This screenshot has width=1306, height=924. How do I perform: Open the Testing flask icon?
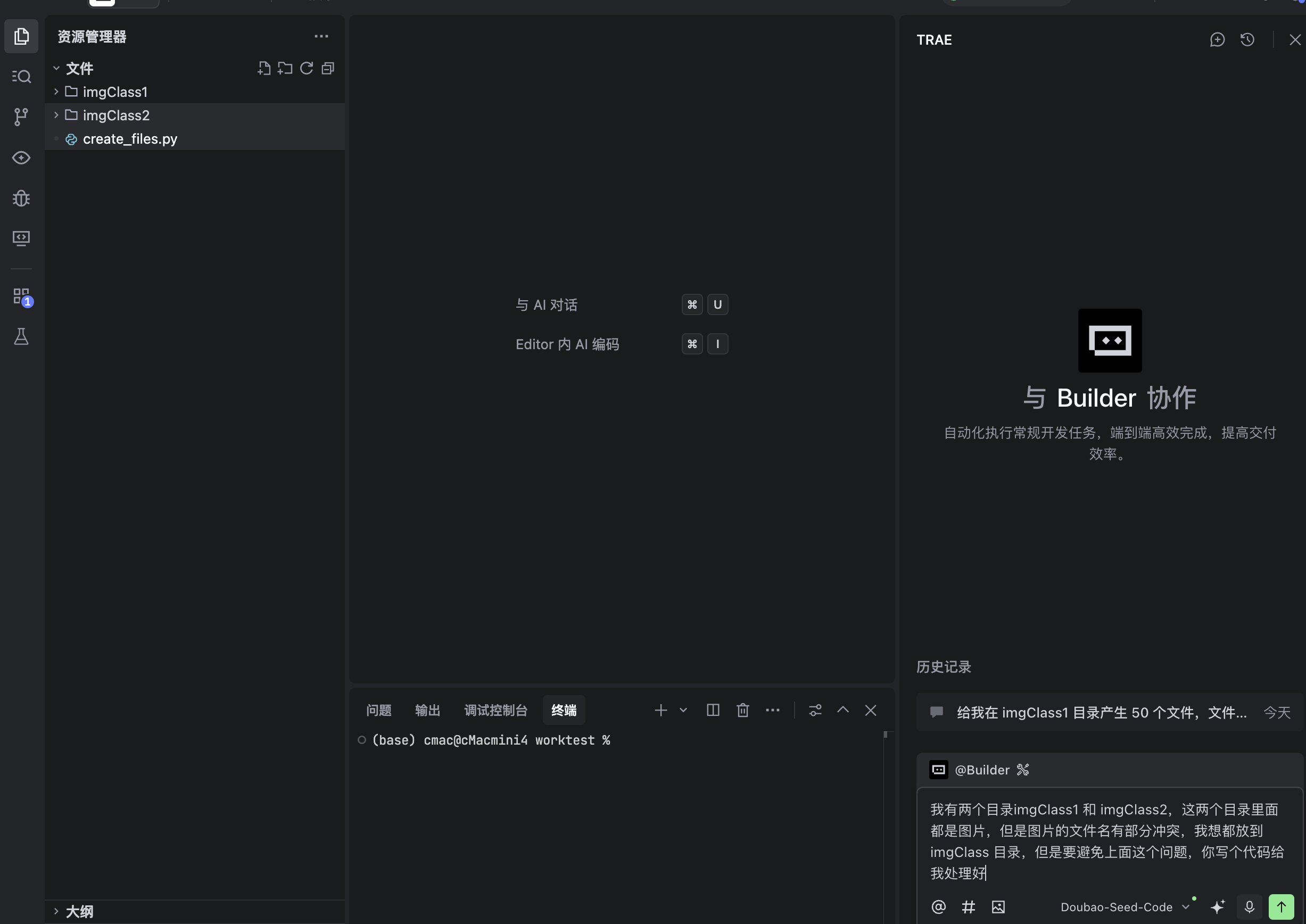[x=21, y=336]
